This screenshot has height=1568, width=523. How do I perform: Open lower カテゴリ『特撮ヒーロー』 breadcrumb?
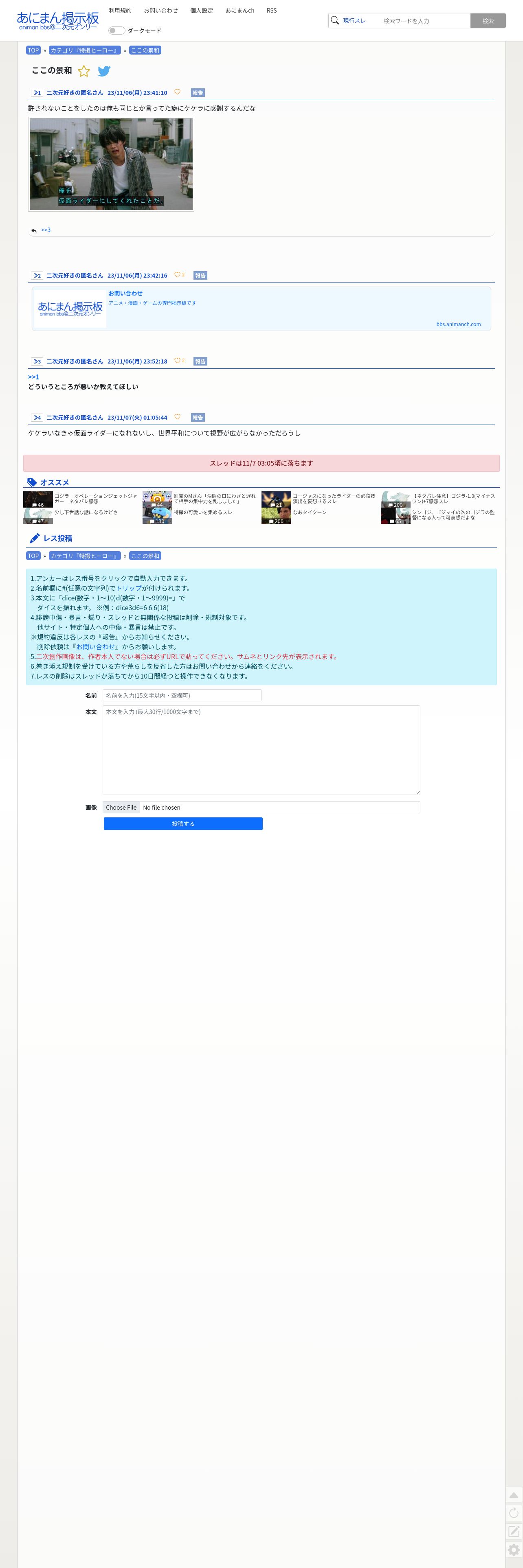85,556
